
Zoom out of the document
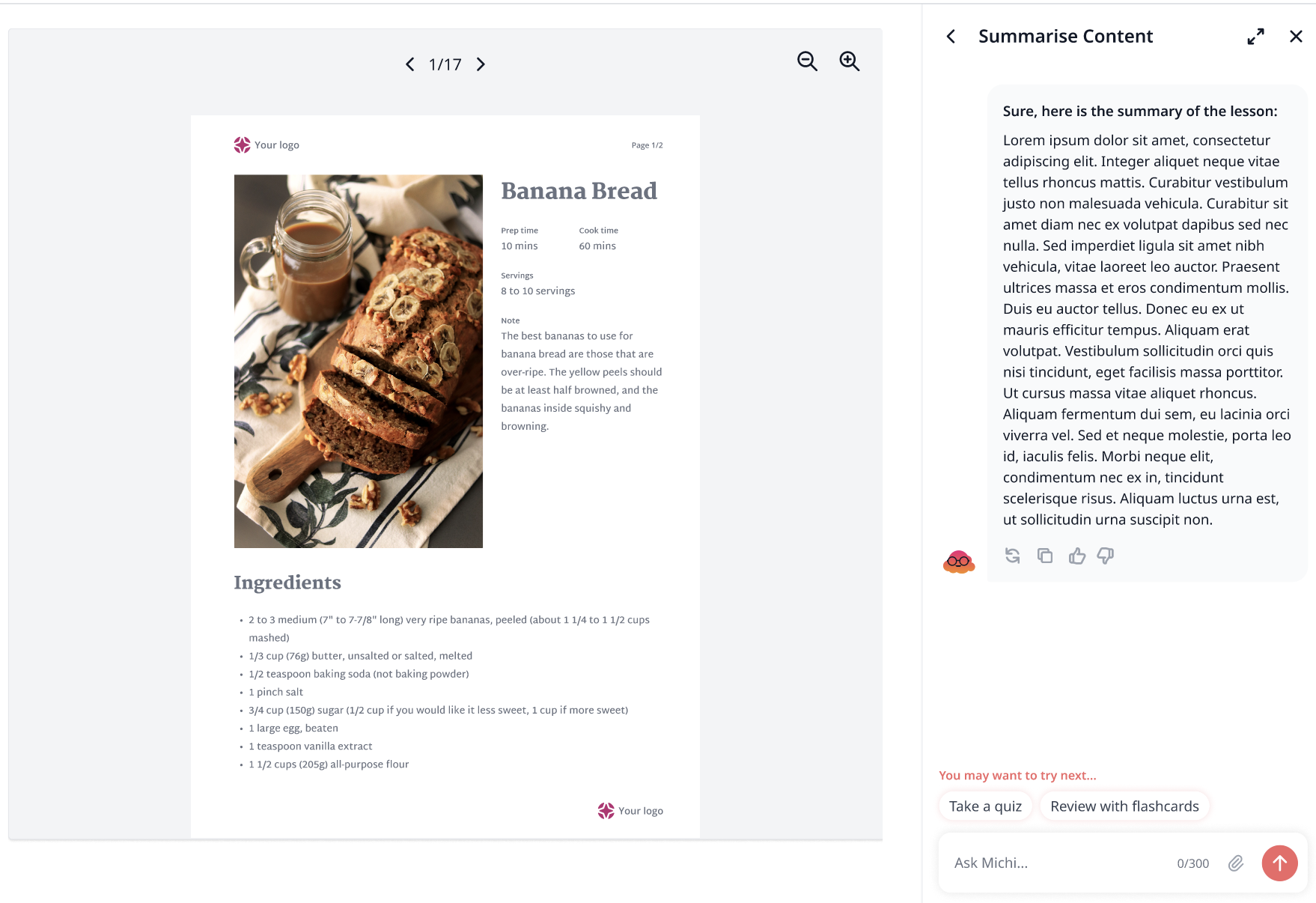[x=807, y=61]
